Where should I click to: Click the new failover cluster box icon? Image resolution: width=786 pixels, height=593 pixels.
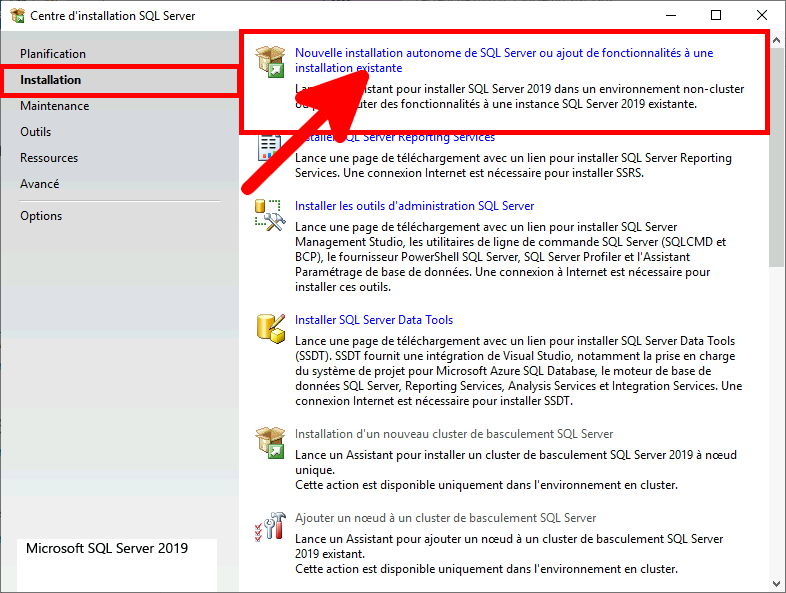[x=270, y=443]
